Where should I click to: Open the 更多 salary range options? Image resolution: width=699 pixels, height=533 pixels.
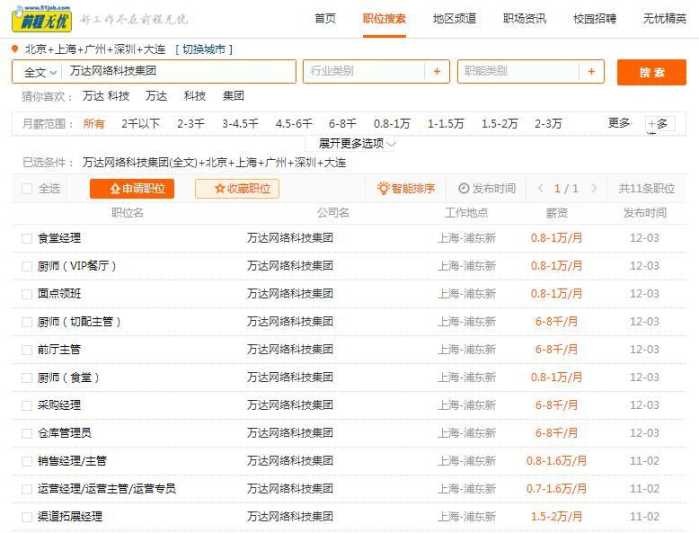click(619, 123)
